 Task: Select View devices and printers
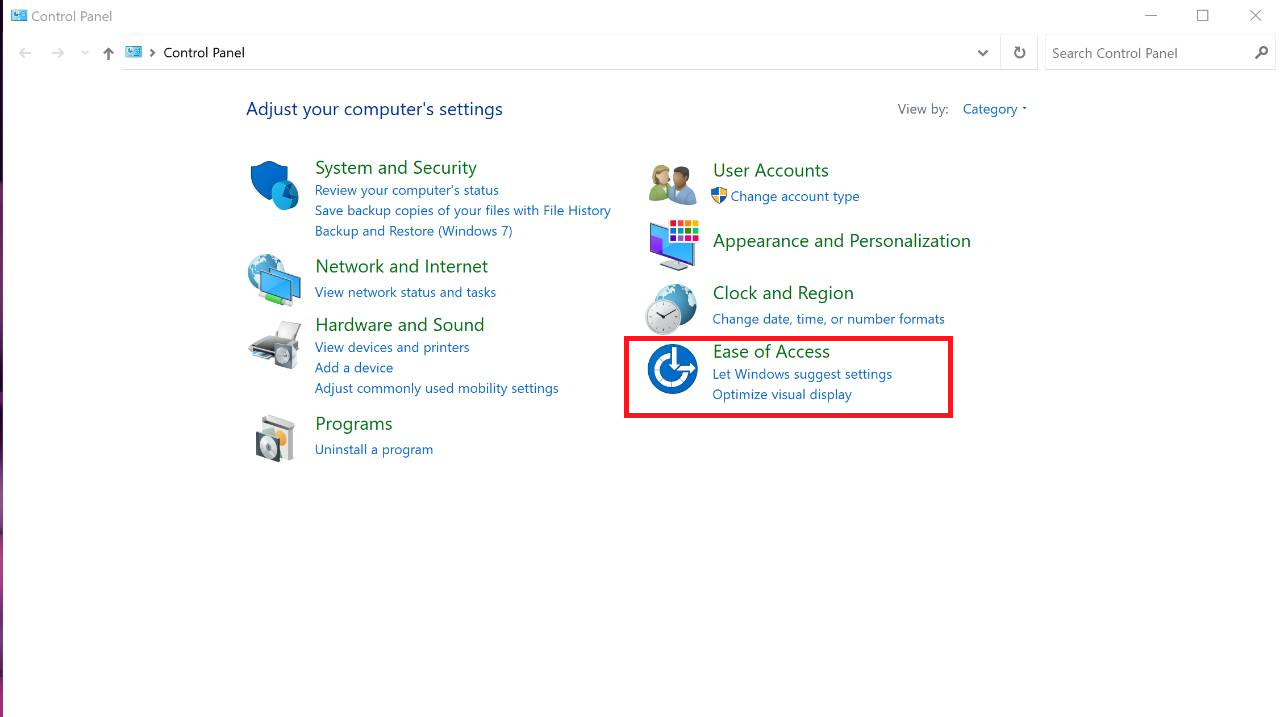coord(392,347)
